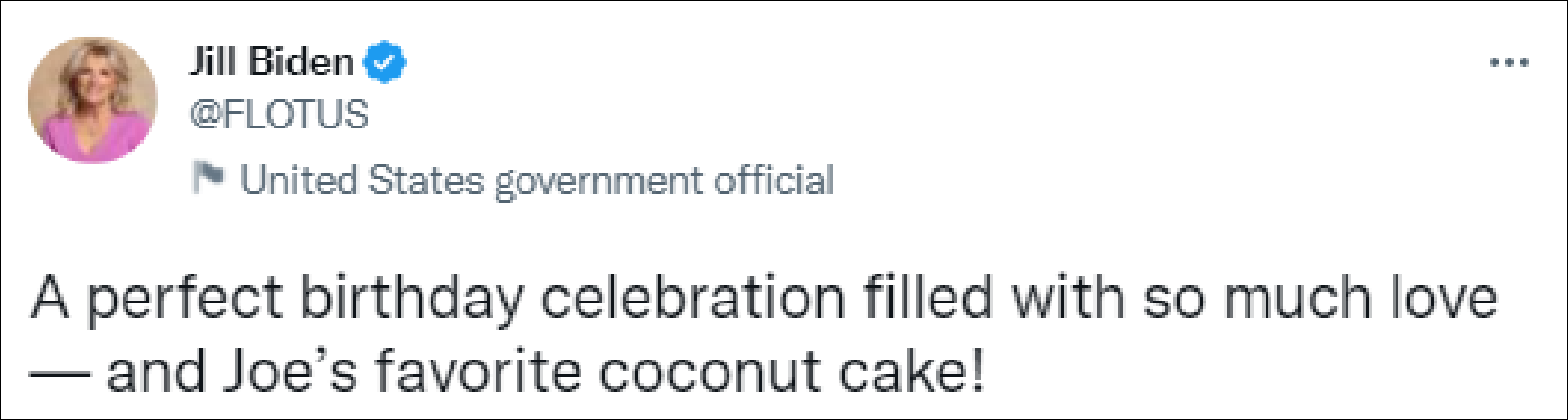Image resolution: width=1568 pixels, height=420 pixels.
Task: Click the word "official" in the account label
Action: pos(773,179)
